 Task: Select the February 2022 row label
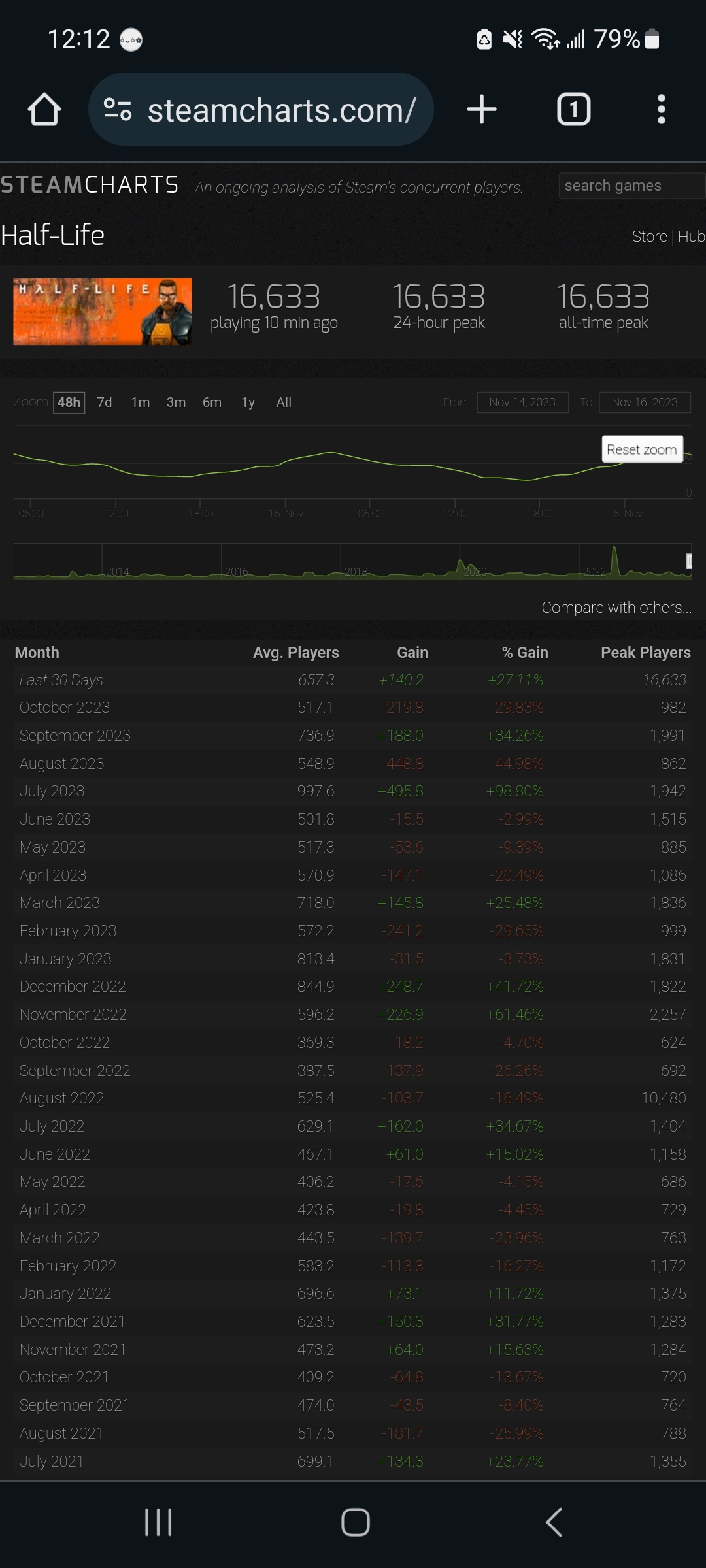[68, 1266]
